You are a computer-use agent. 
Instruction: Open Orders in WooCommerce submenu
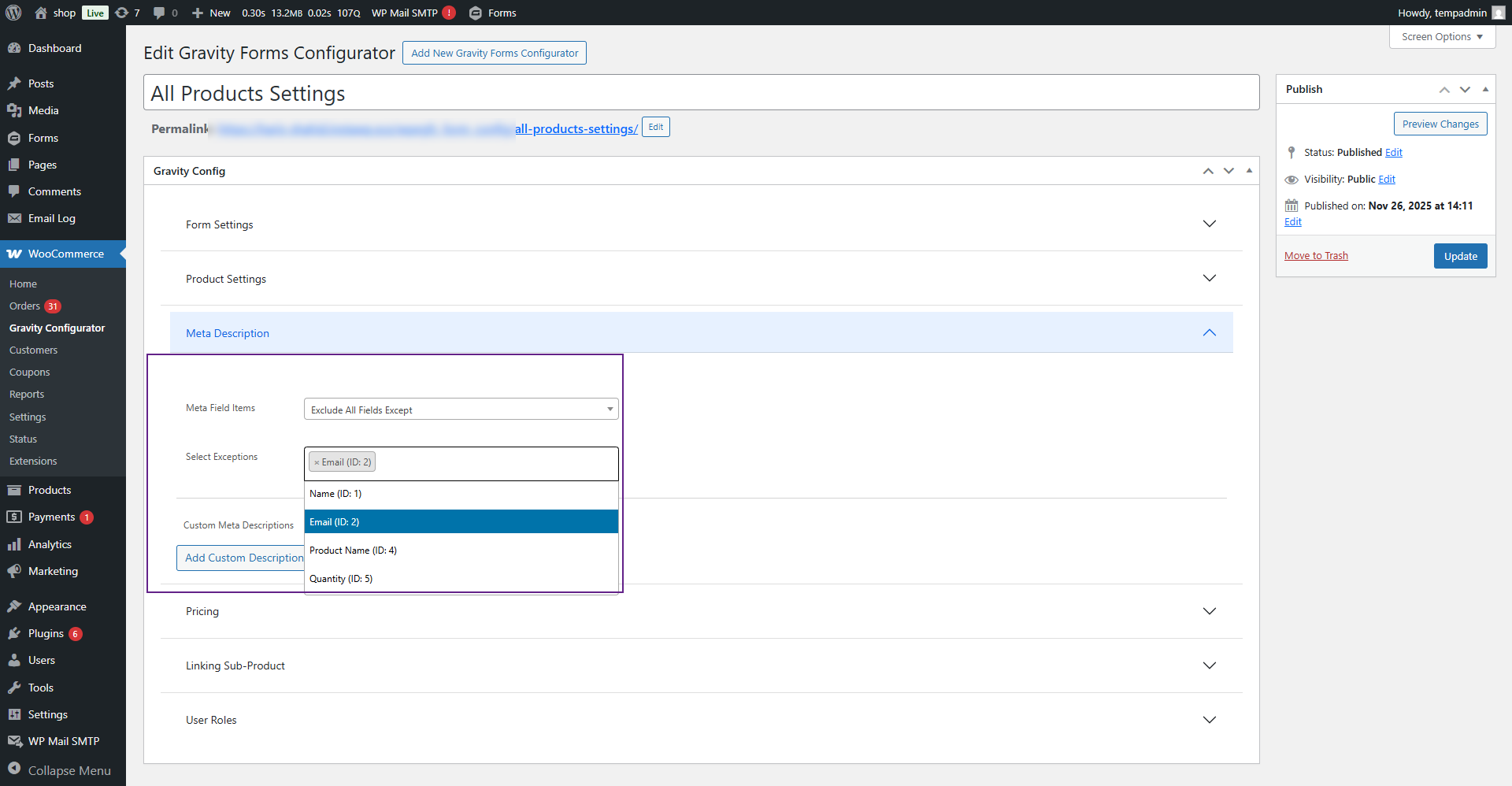24,306
